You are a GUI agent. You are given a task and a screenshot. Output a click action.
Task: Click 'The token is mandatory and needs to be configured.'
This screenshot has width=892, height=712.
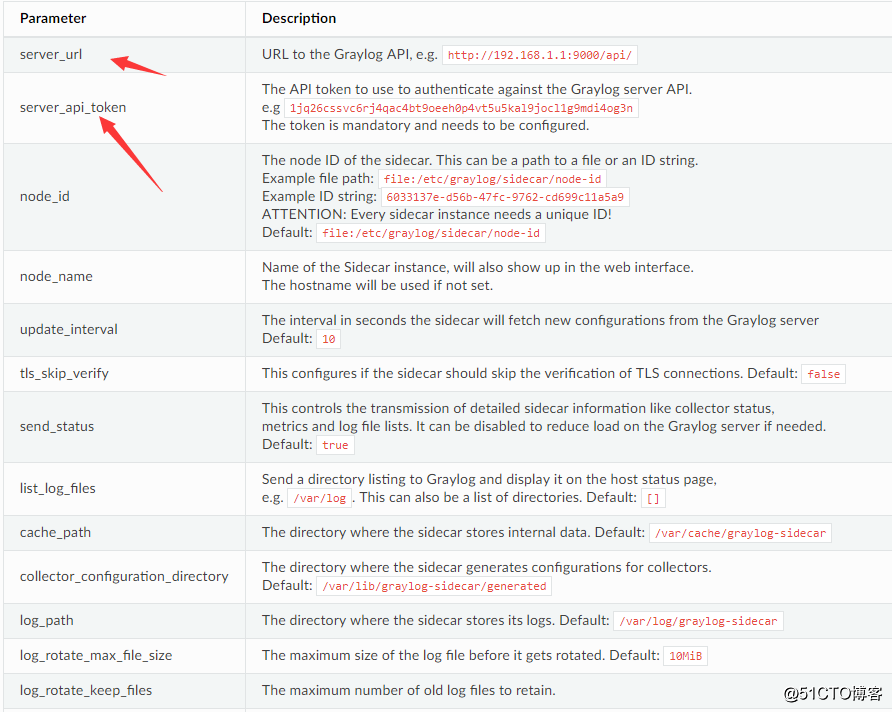(426, 125)
